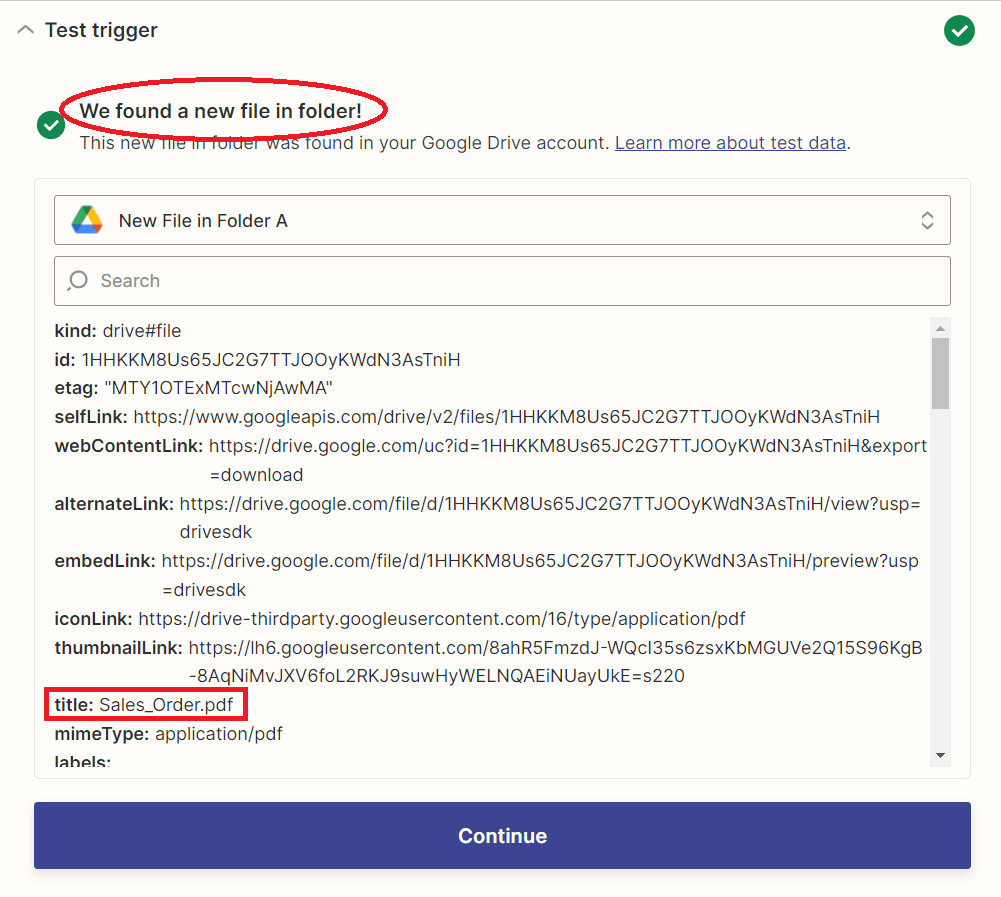Click the magnifier icon in search box
1001x897 pixels.
click(78, 281)
